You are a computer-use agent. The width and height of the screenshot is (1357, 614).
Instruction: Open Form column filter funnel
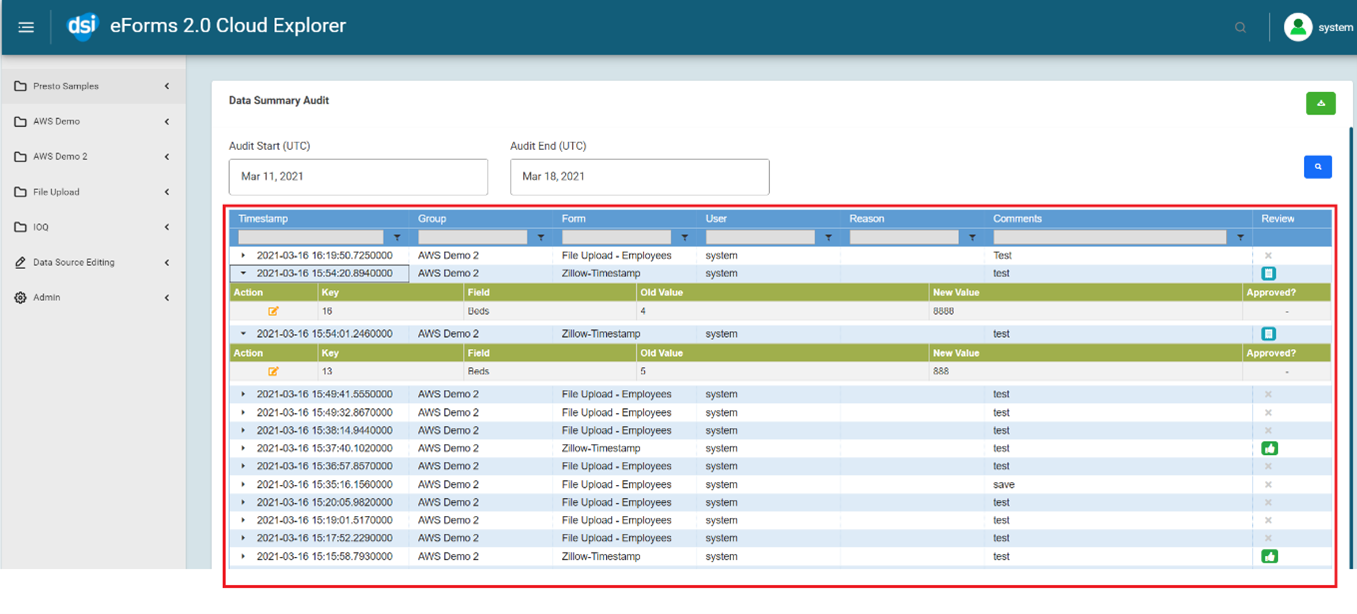click(684, 238)
